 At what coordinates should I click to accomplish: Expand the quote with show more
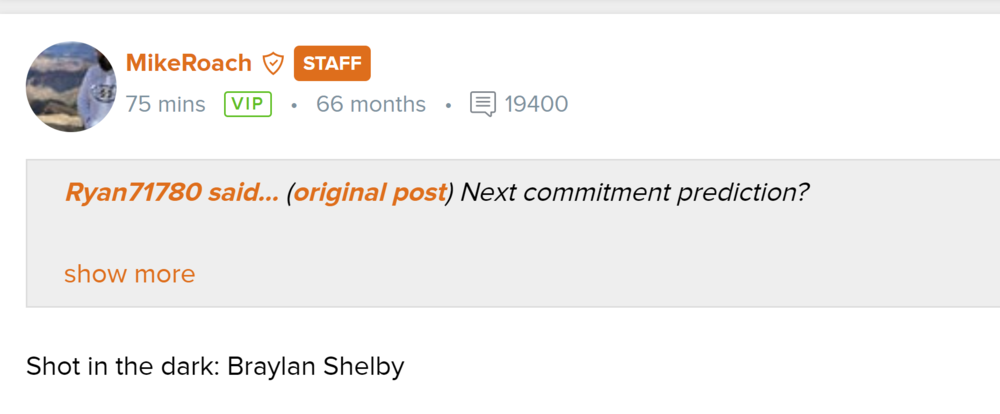coord(129,274)
